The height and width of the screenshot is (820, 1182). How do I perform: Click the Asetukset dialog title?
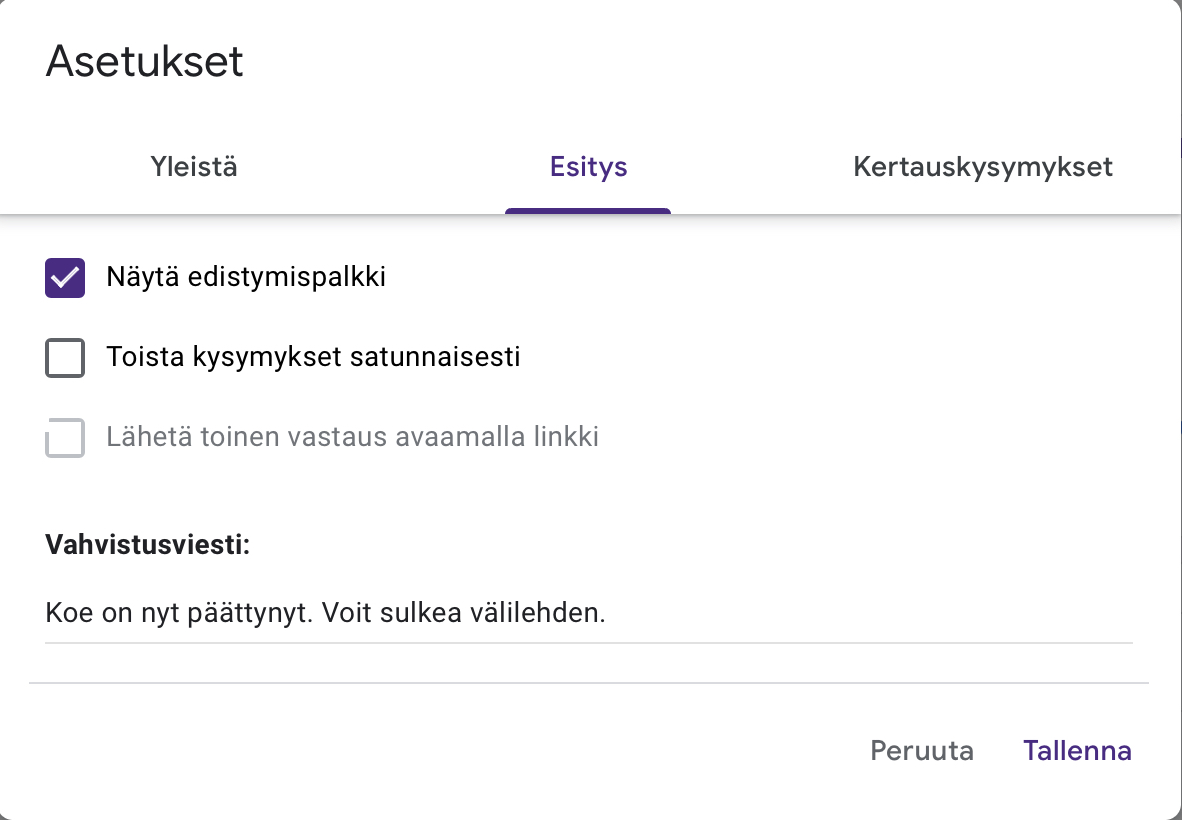click(145, 62)
